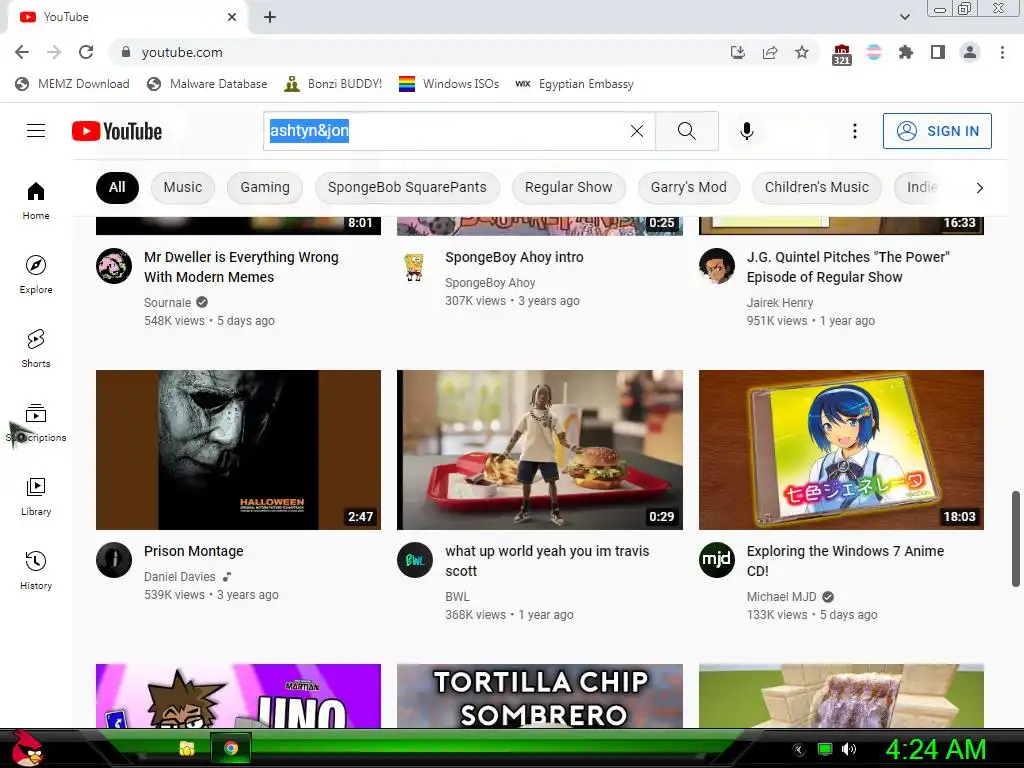Open the Prison Montage video title
This screenshot has height=768, width=1024.
[x=193, y=551]
